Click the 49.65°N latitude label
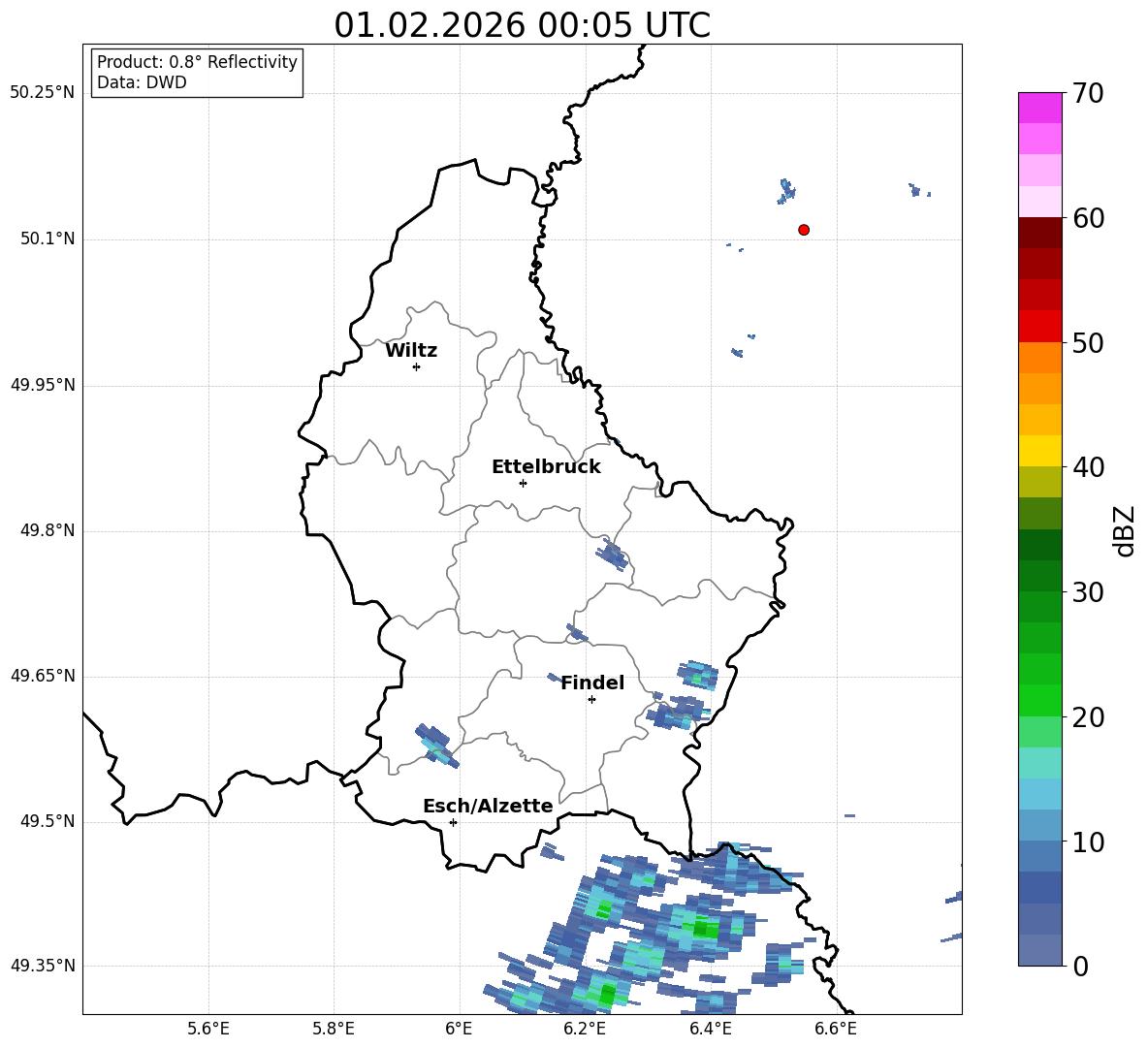This screenshot has height=1048, width=1148. click(x=43, y=676)
